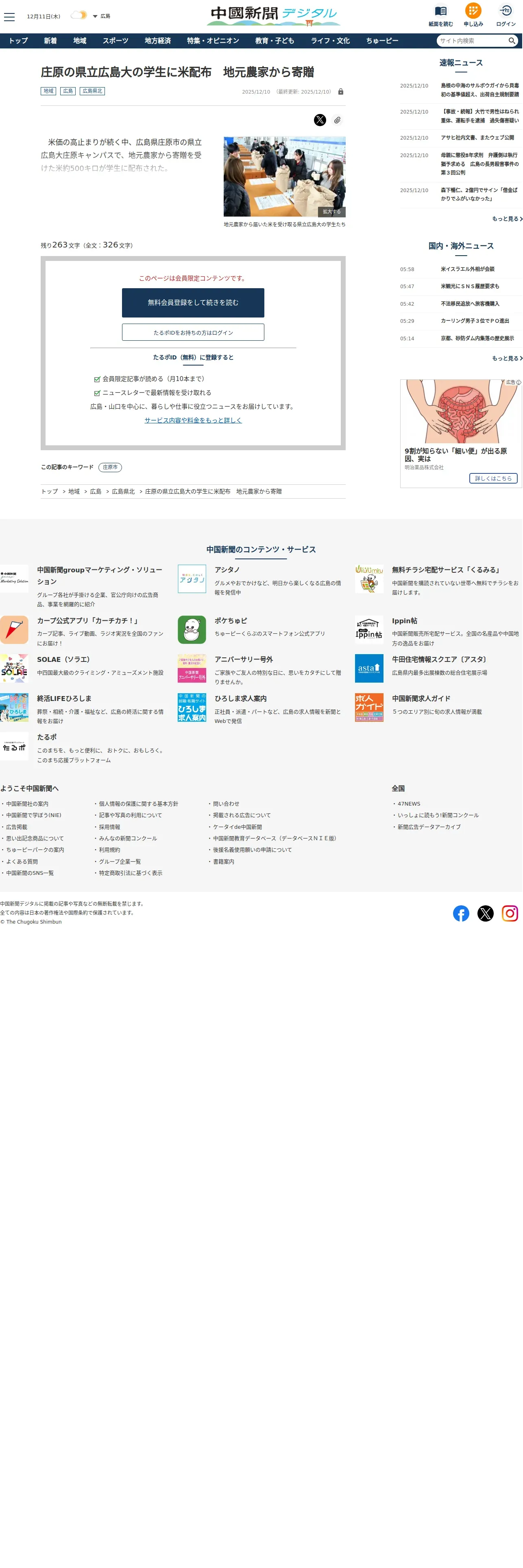523x1568 pixels.
Task: Open the 地域 nav menu
Action: click(x=80, y=41)
